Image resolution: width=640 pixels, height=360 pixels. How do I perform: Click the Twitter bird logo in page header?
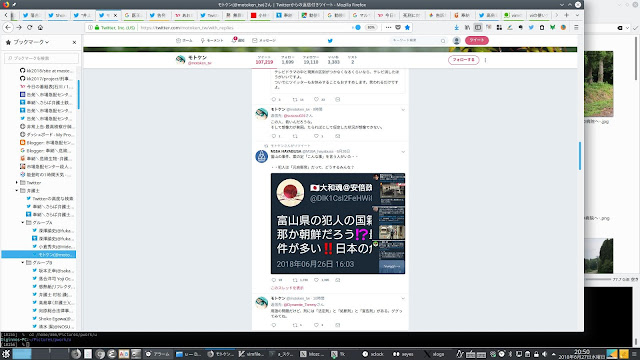[330, 40]
